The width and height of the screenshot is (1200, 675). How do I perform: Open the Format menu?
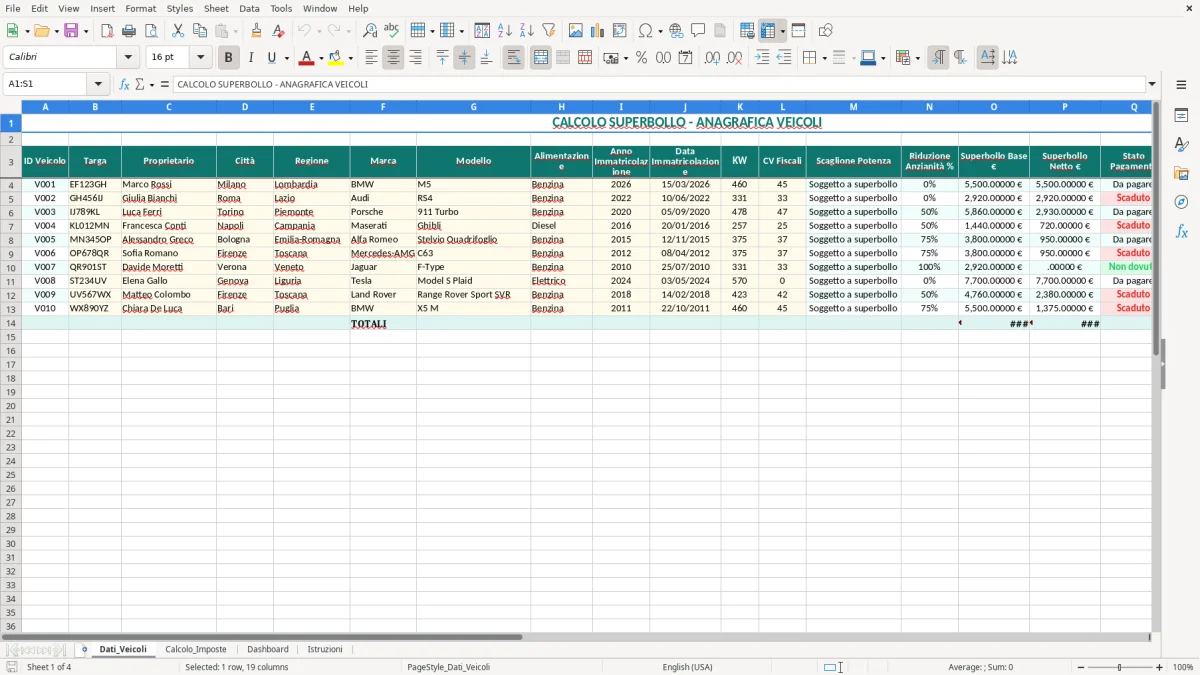pyautogui.click(x=140, y=8)
